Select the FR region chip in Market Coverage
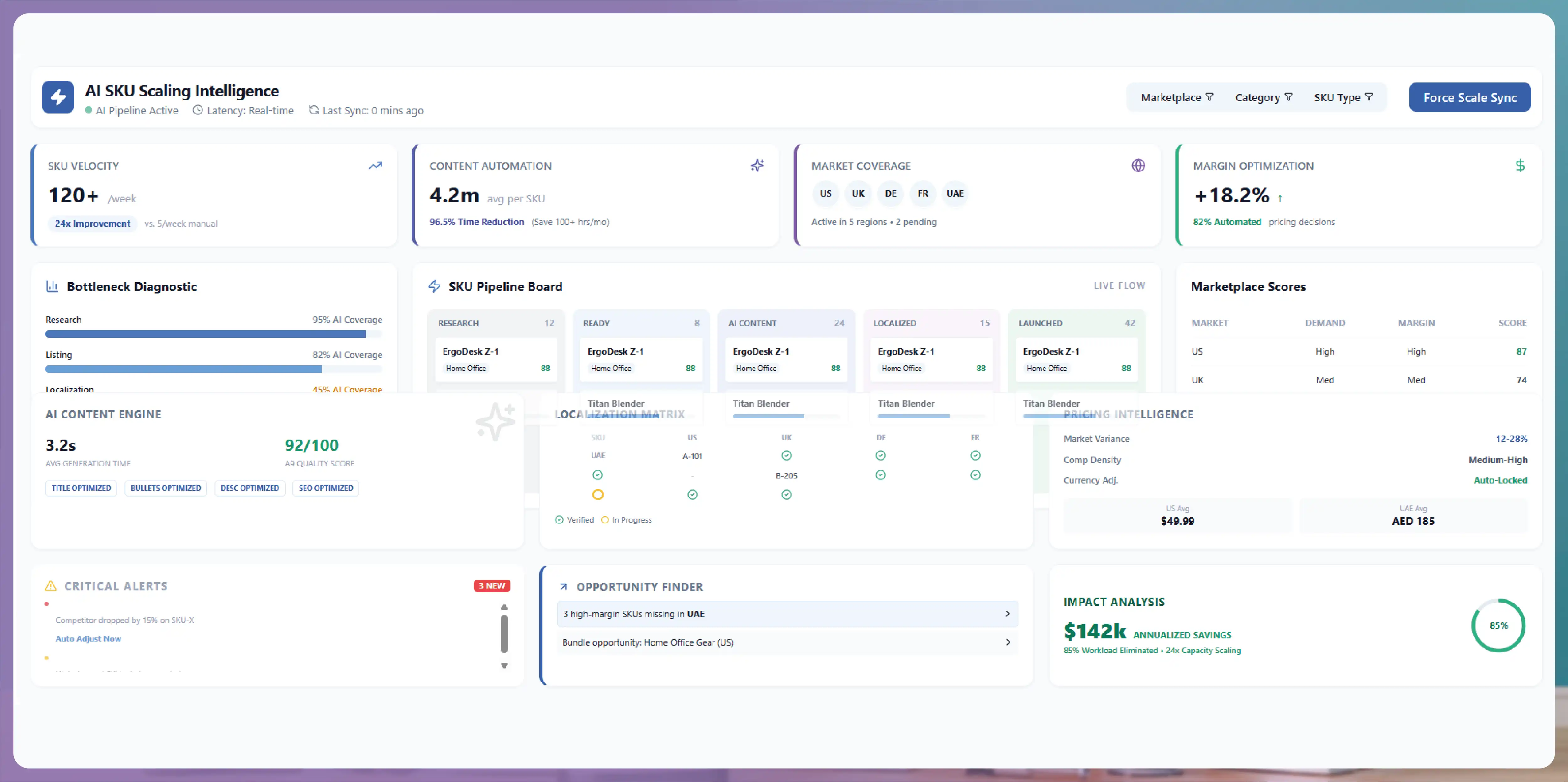Image resolution: width=1568 pixels, height=782 pixels. (x=923, y=193)
